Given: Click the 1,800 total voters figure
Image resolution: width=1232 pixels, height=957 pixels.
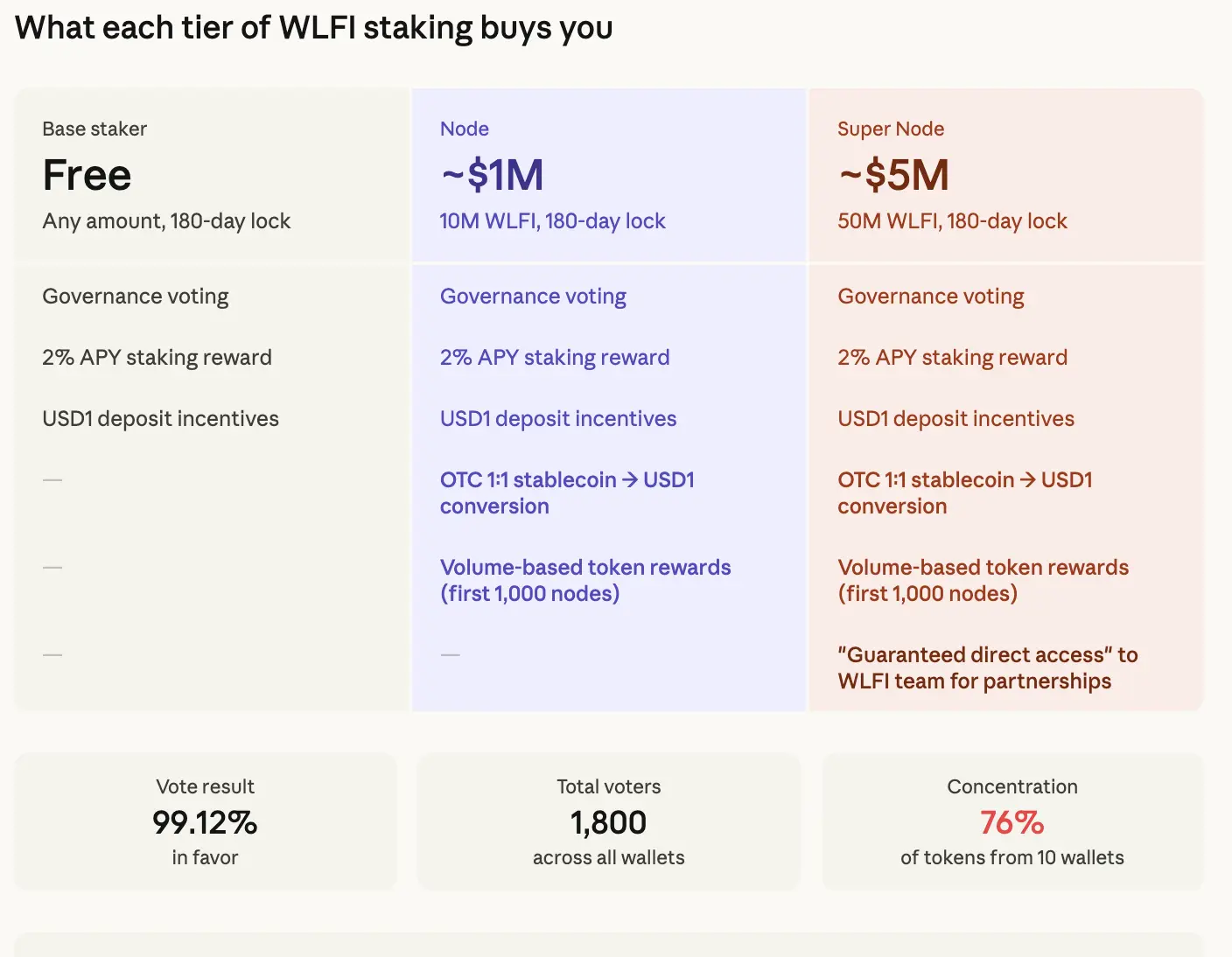Looking at the screenshot, I should click(x=608, y=822).
